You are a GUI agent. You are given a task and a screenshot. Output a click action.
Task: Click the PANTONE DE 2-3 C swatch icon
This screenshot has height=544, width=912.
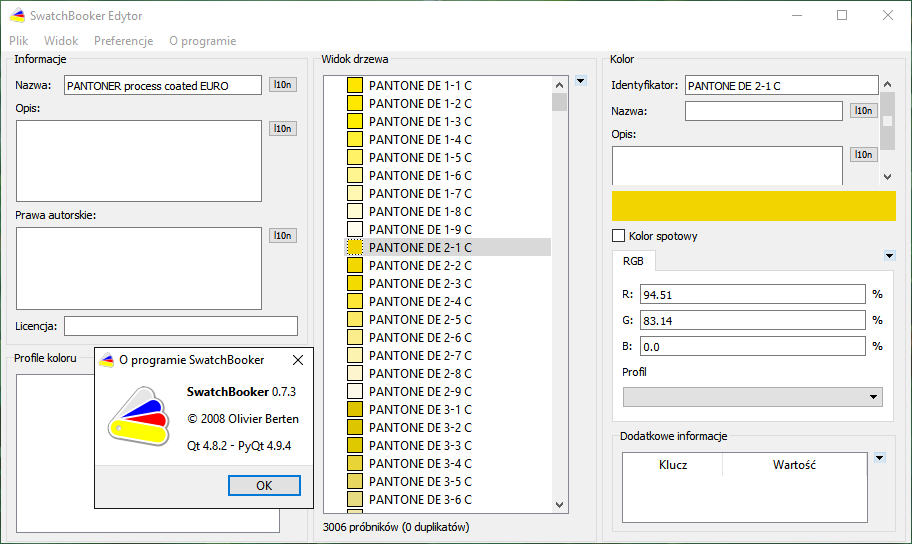point(355,284)
